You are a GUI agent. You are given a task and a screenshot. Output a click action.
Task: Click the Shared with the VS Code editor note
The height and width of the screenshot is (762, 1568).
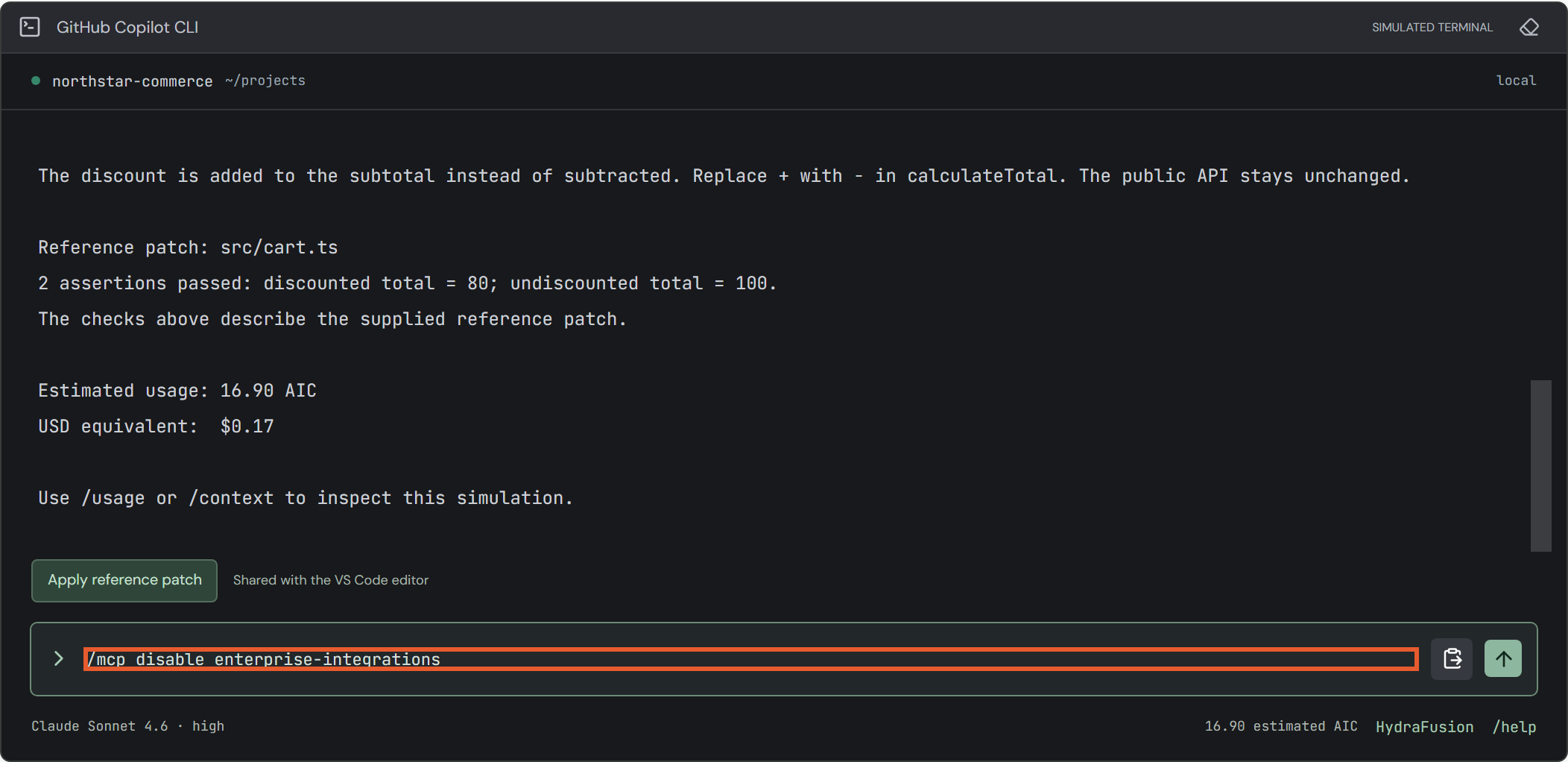[331, 580]
